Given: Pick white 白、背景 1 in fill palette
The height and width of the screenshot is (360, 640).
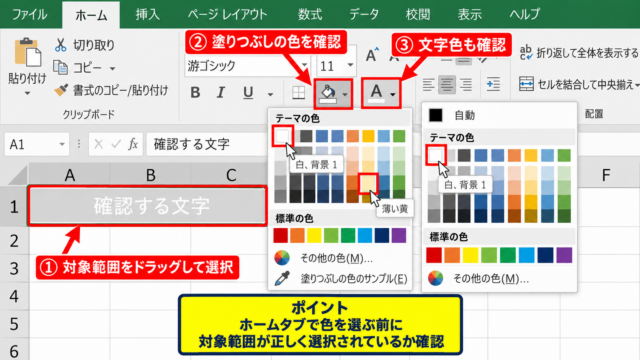Looking at the screenshot, I should pos(282,136).
